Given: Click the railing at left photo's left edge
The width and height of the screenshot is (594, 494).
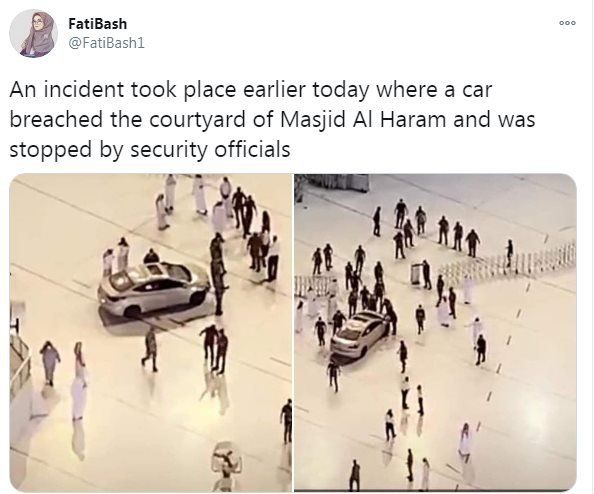Looking at the screenshot, I should [19, 362].
